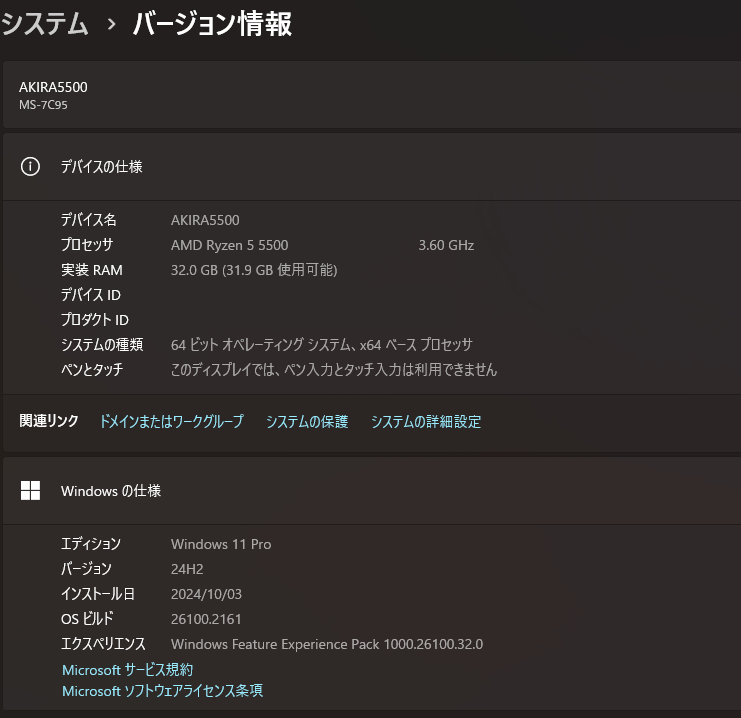The image size is (741, 718).
Task: Open Microsoft ソフトウェアライセンス条項 link
Action: tap(163, 691)
